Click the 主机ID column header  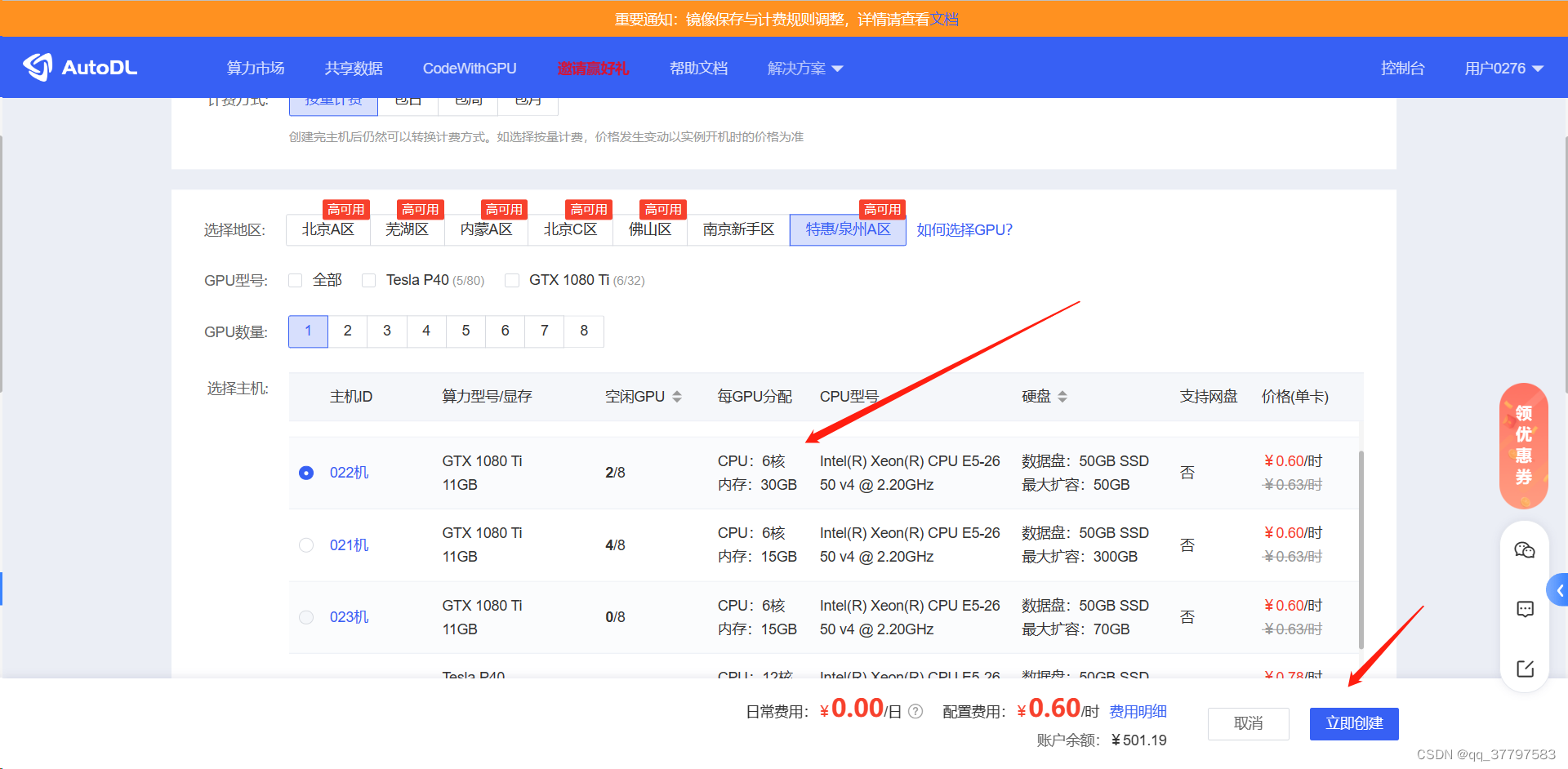tap(351, 397)
